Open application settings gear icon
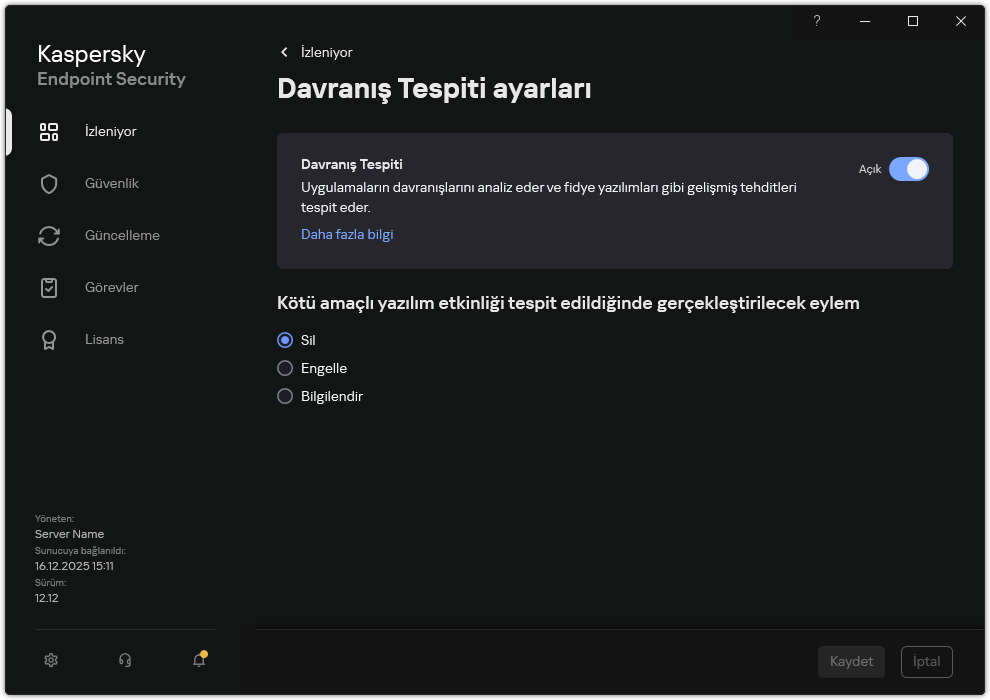The image size is (990, 700). (50, 660)
